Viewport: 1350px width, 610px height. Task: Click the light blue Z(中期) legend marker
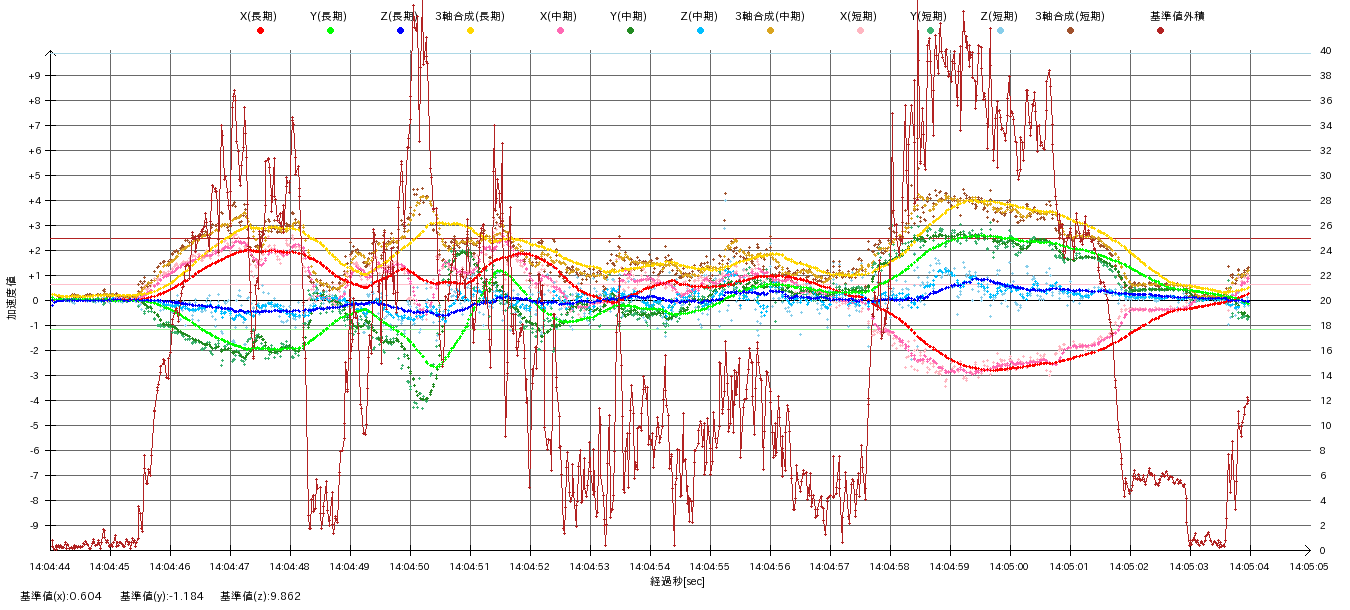click(700, 31)
